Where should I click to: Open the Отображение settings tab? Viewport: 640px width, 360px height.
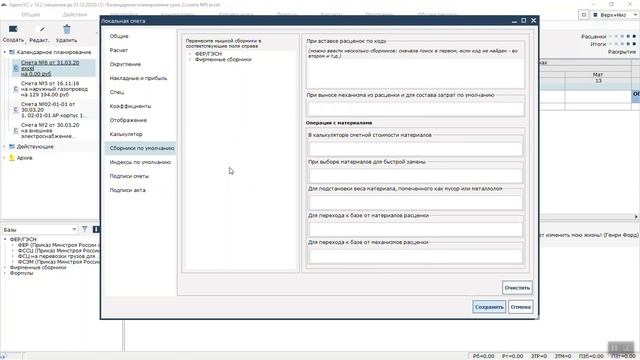[140, 120]
